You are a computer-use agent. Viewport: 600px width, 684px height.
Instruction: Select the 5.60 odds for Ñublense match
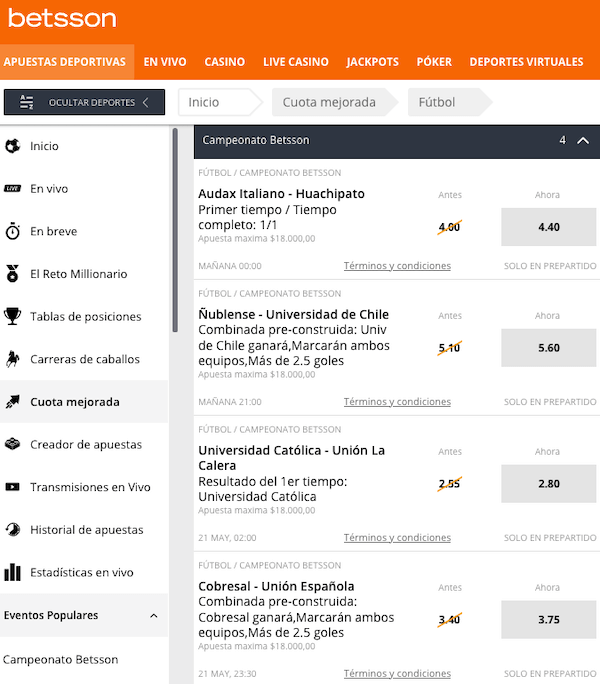(x=549, y=348)
